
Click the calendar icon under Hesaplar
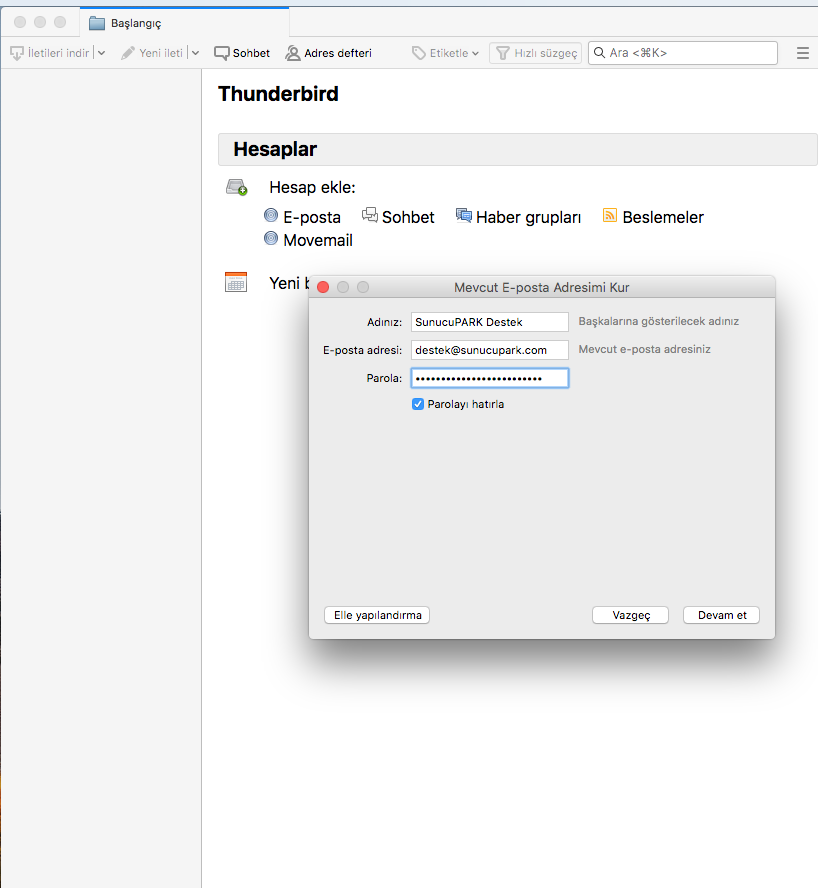(236, 282)
